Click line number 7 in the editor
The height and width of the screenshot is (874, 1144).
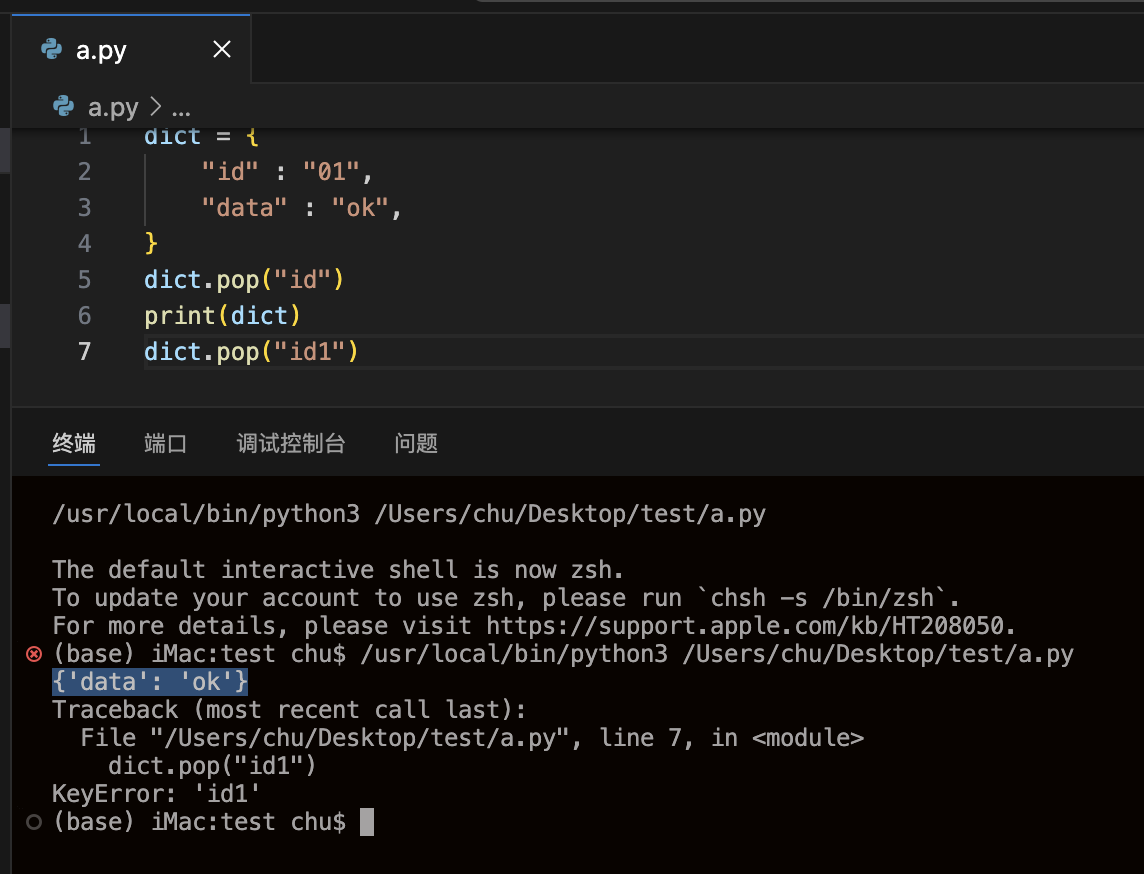click(x=84, y=351)
